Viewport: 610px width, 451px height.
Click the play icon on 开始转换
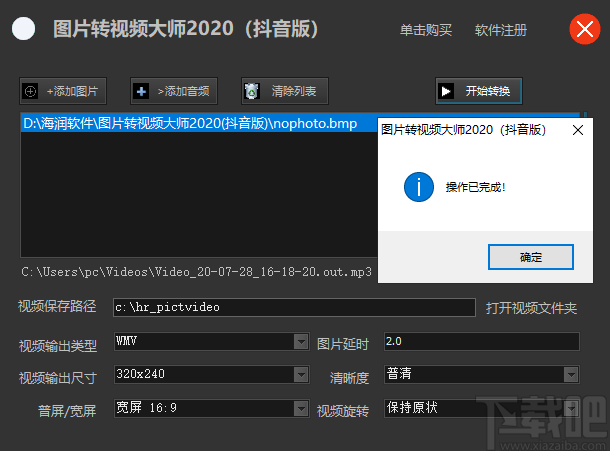[446, 91]
